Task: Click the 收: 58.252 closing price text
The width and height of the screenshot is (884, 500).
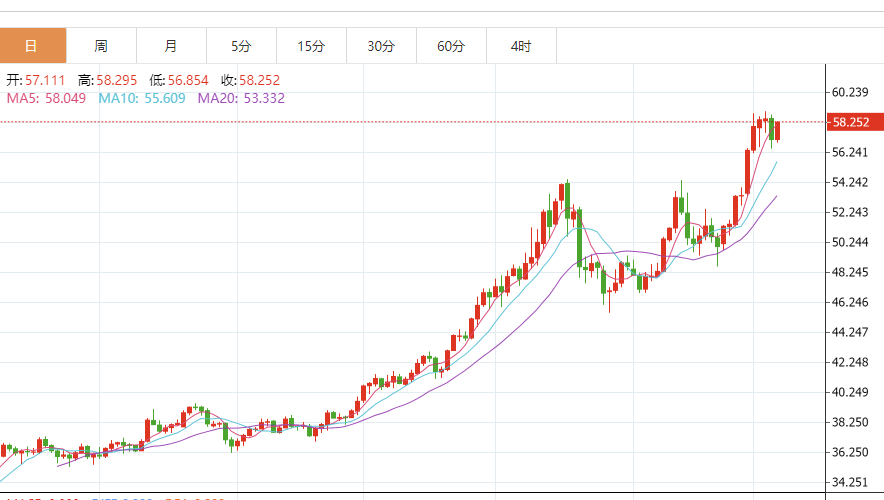Action: tap(250, 79)
